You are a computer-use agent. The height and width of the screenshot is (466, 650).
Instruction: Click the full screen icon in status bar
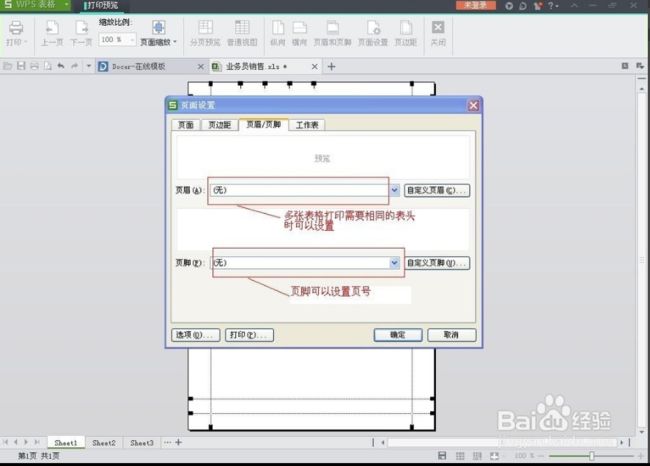coord(494,456)
